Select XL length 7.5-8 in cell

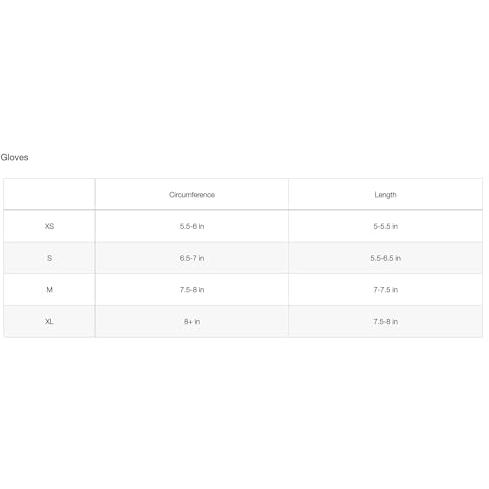coord(385,321)
